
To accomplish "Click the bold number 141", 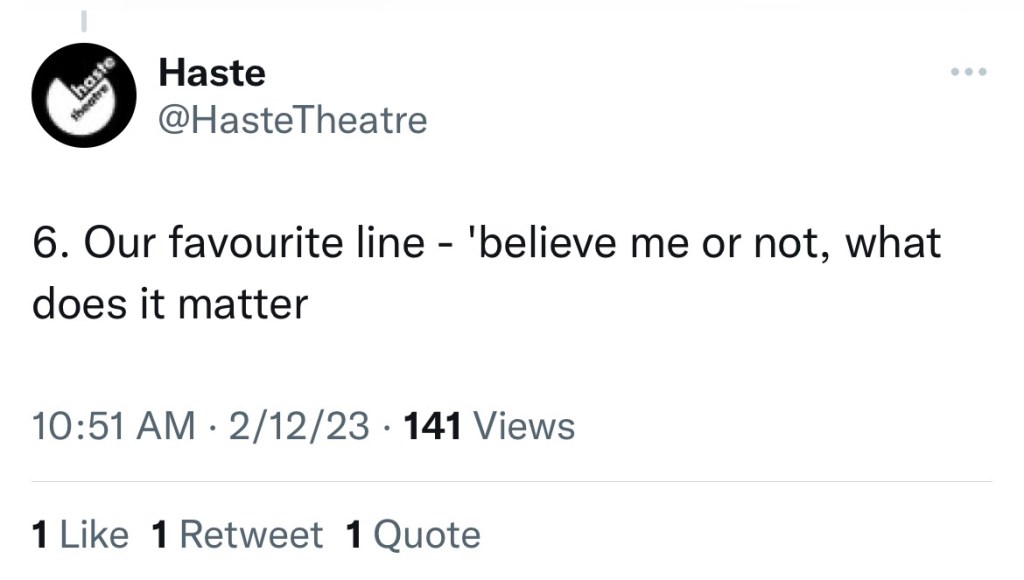I will 431,427.
